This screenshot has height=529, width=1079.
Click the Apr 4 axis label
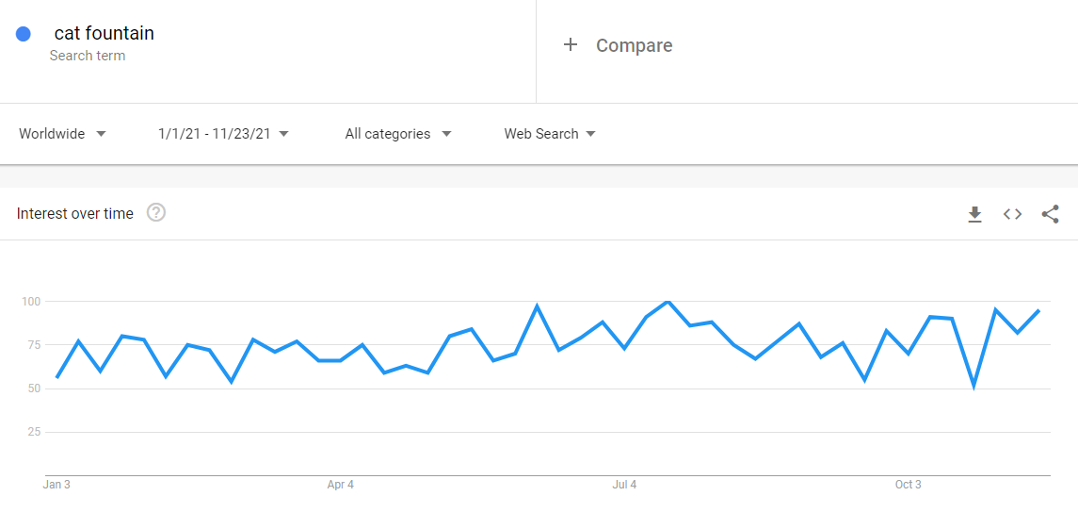pos(341,485)
